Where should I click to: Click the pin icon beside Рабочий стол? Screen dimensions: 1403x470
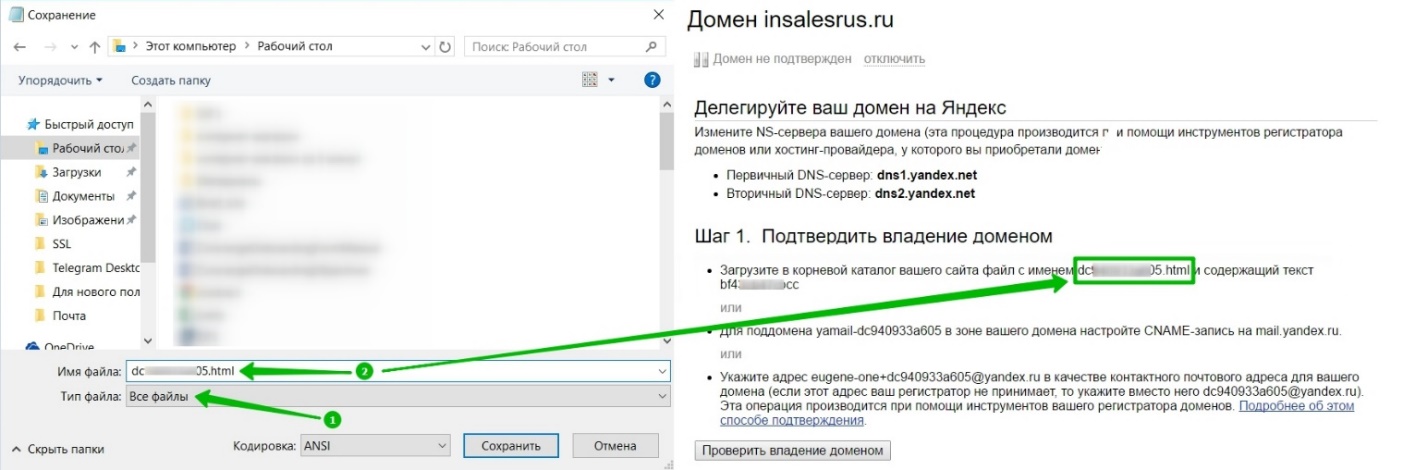(x=131, y=148)
